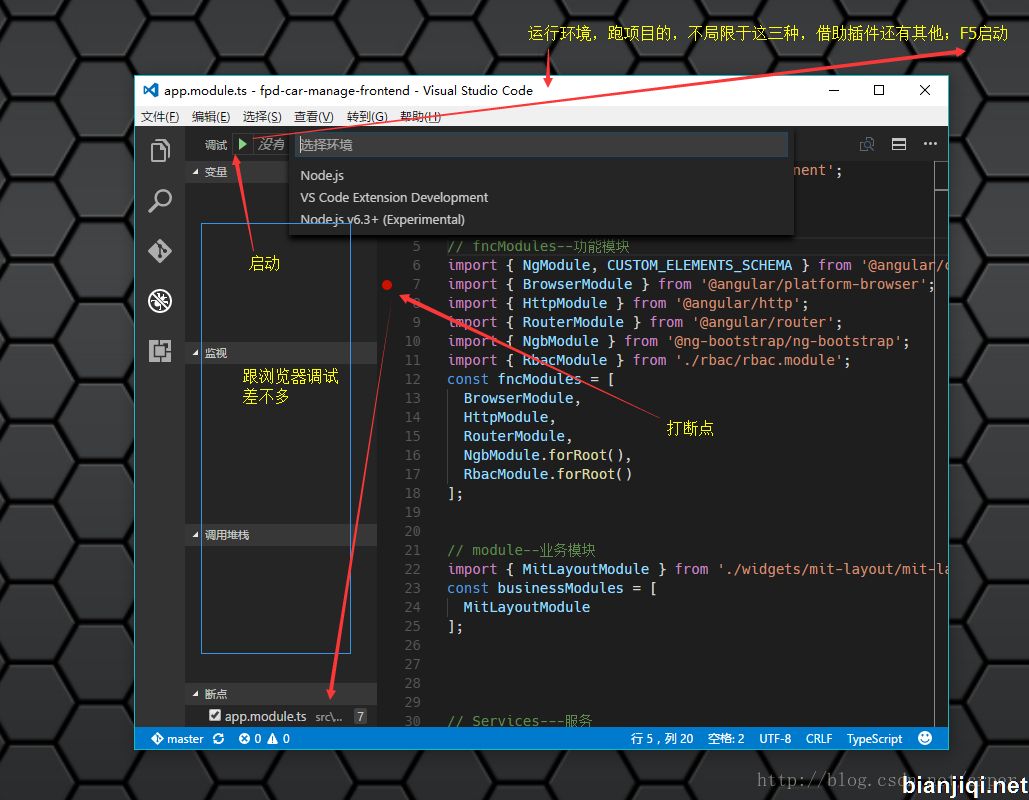Open the 帮助(H) menu
This screenshot has height=800, width=1029.
pos(420,117)
